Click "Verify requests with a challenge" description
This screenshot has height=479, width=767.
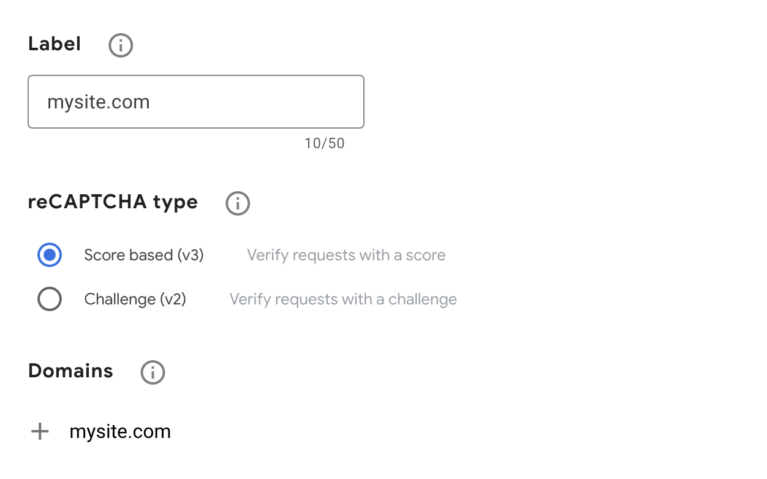[343, 299]
